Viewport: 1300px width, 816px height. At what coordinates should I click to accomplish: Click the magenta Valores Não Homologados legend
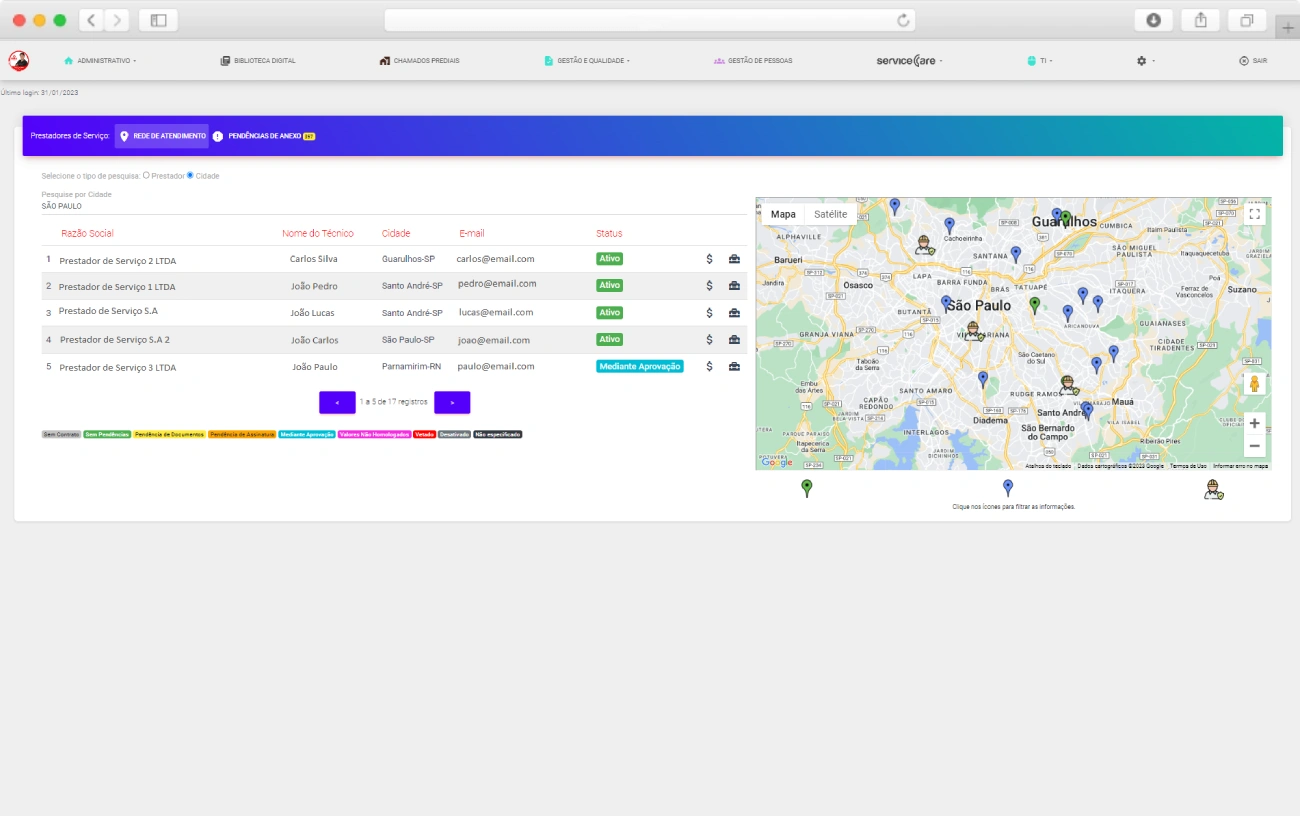(x=374, y=435)
